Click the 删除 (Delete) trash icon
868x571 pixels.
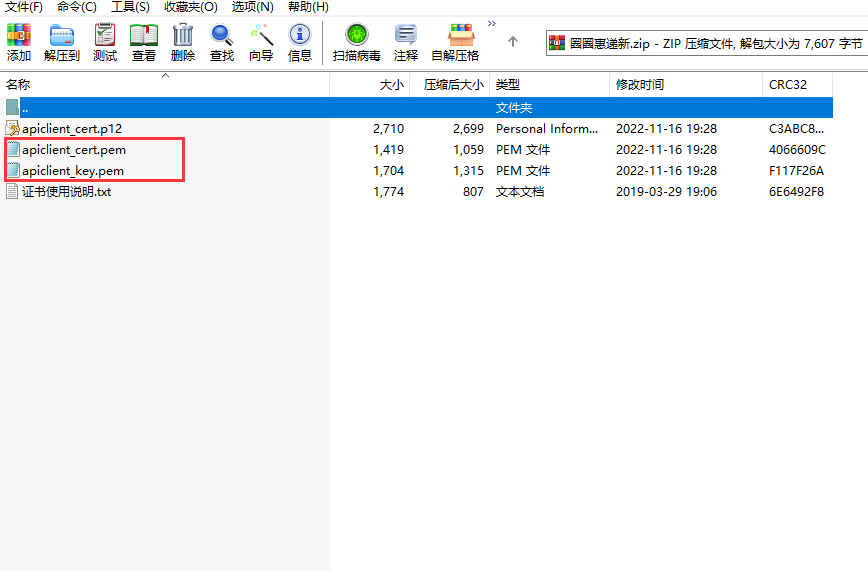coord(183,42)
